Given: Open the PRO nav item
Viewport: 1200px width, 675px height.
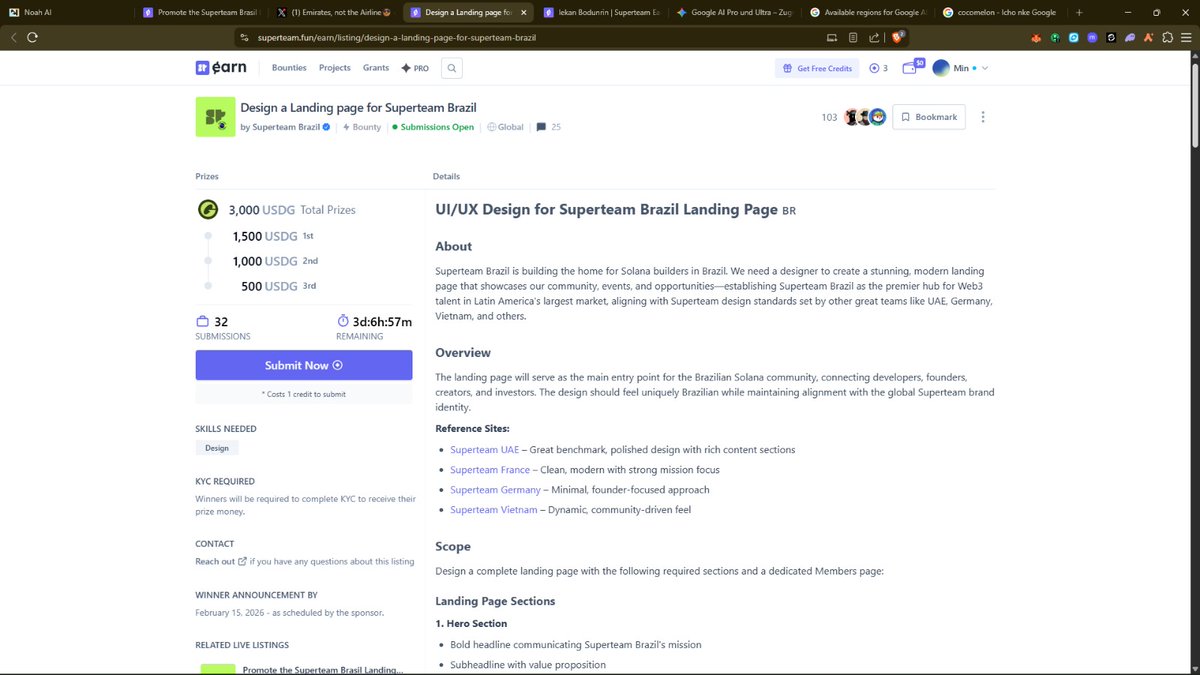Looking at the screenshot, I should (x=415, y=68).
